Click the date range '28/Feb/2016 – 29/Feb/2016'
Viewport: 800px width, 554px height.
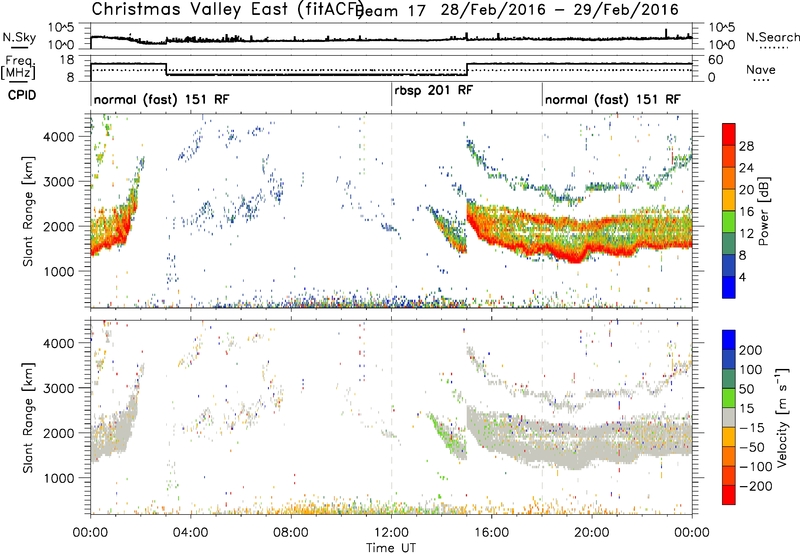click(560, 10)
